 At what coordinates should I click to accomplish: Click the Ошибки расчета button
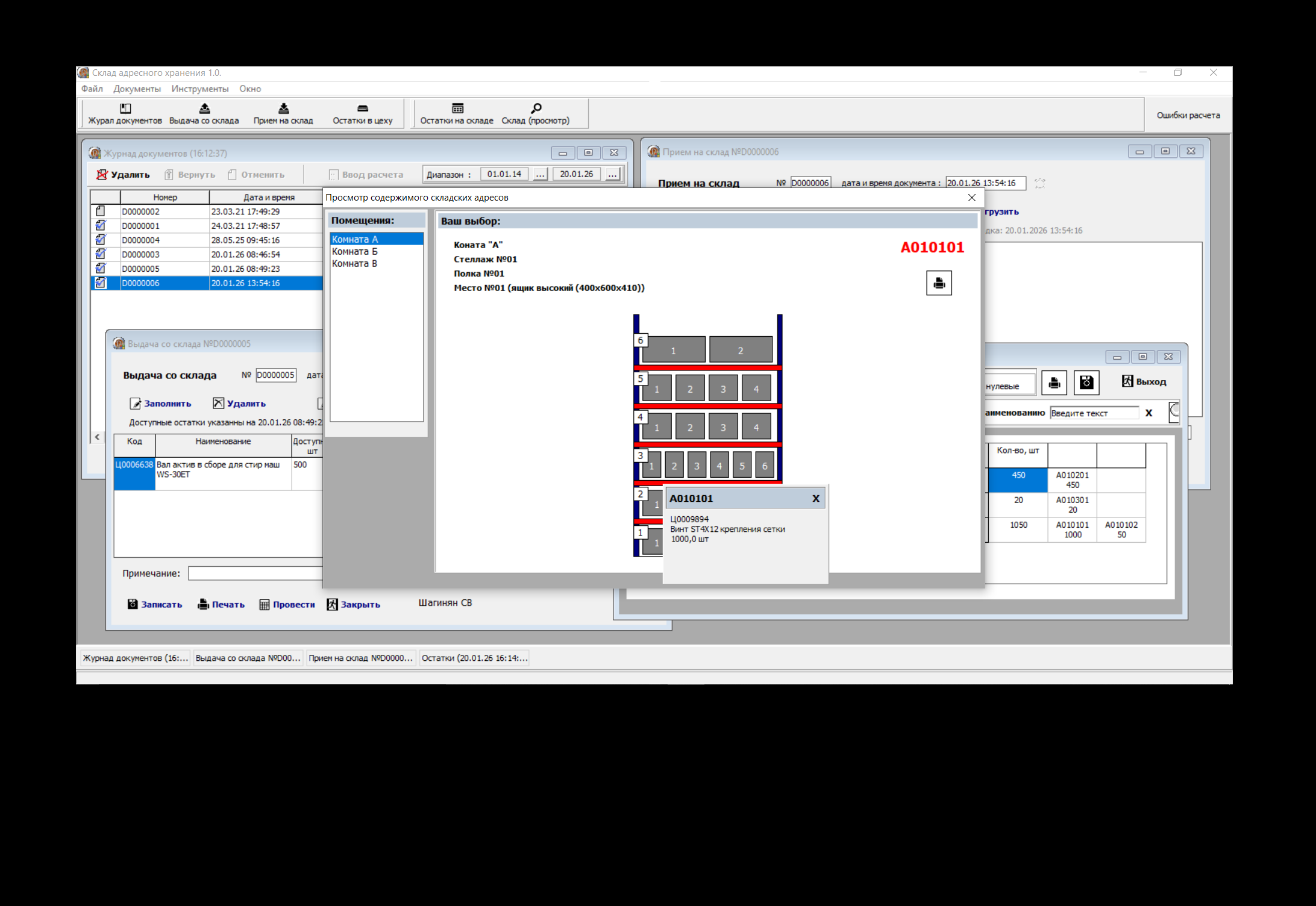(1188, 115)
